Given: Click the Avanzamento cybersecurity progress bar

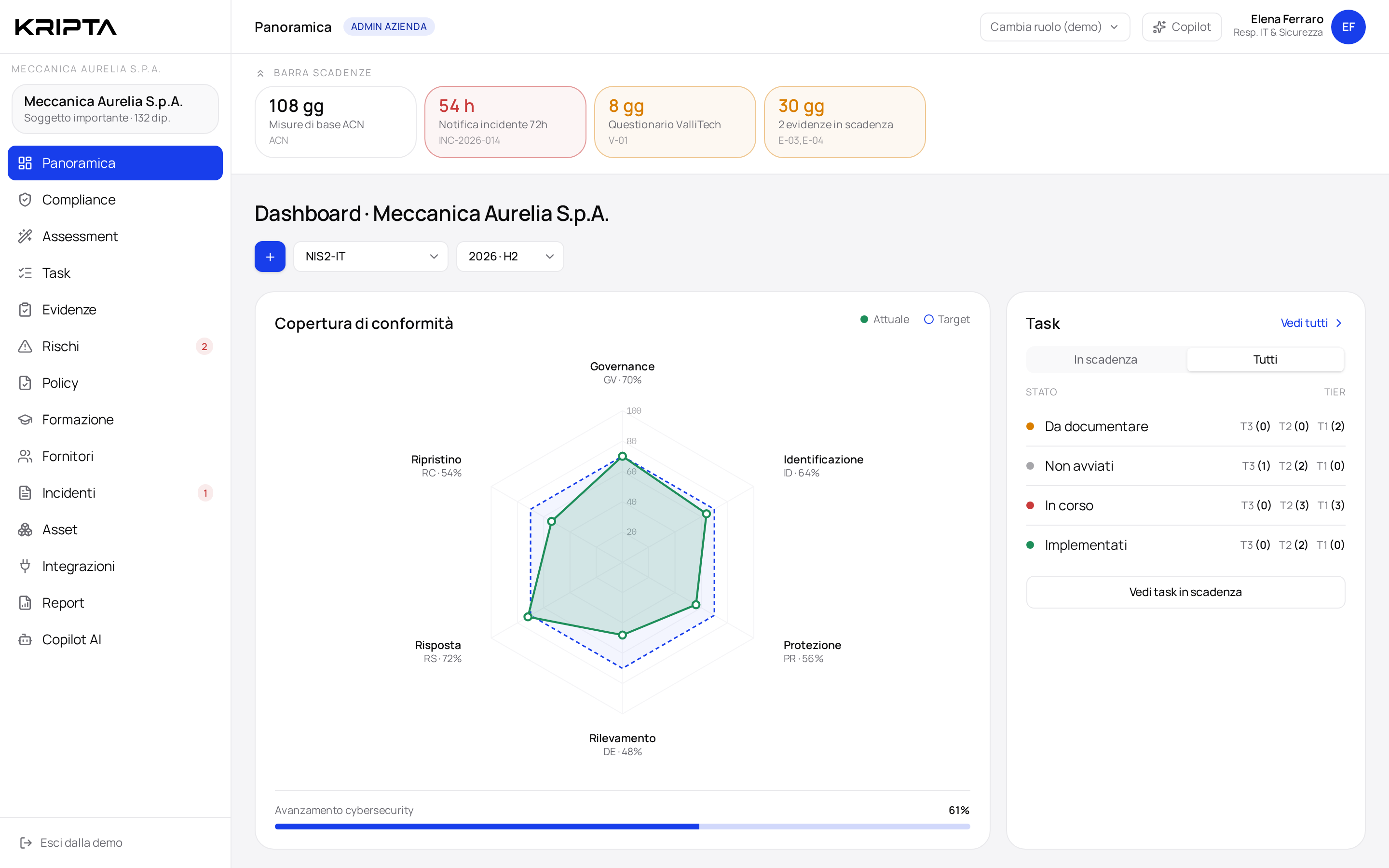Looking at the screenshot, I should click(x=622, y=827).
